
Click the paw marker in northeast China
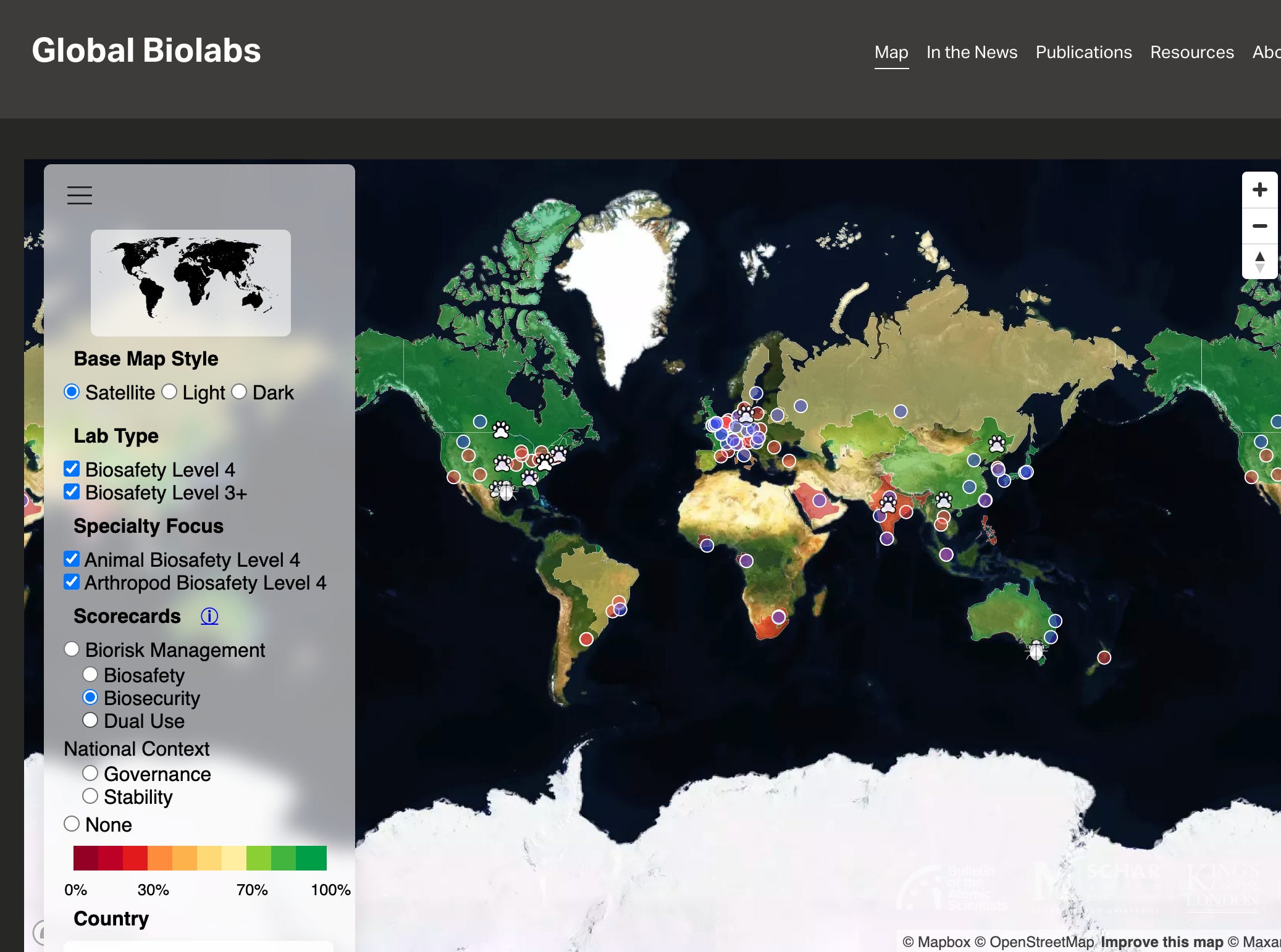tap(996, 443)
